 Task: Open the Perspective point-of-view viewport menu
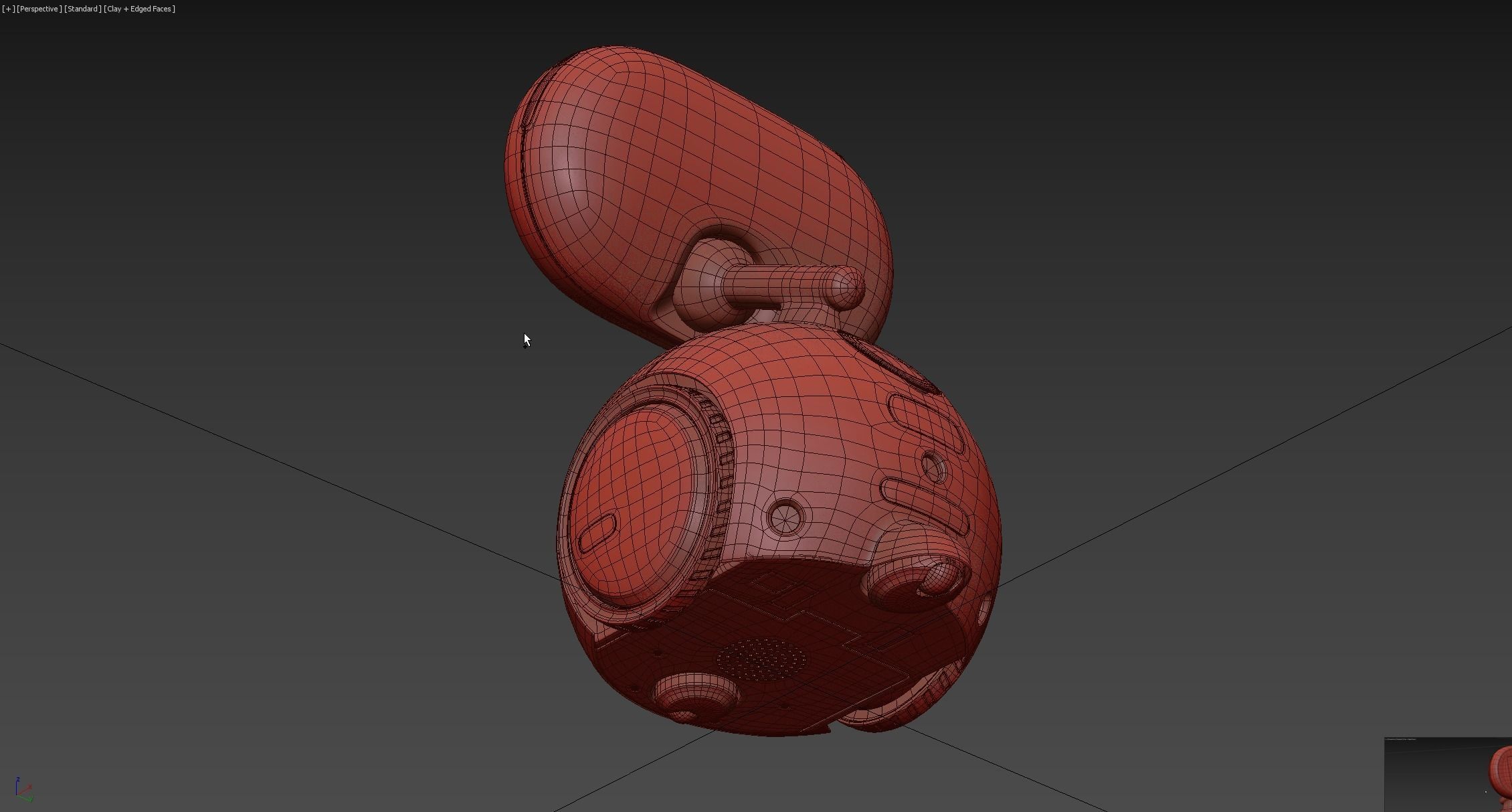[39, 9]
